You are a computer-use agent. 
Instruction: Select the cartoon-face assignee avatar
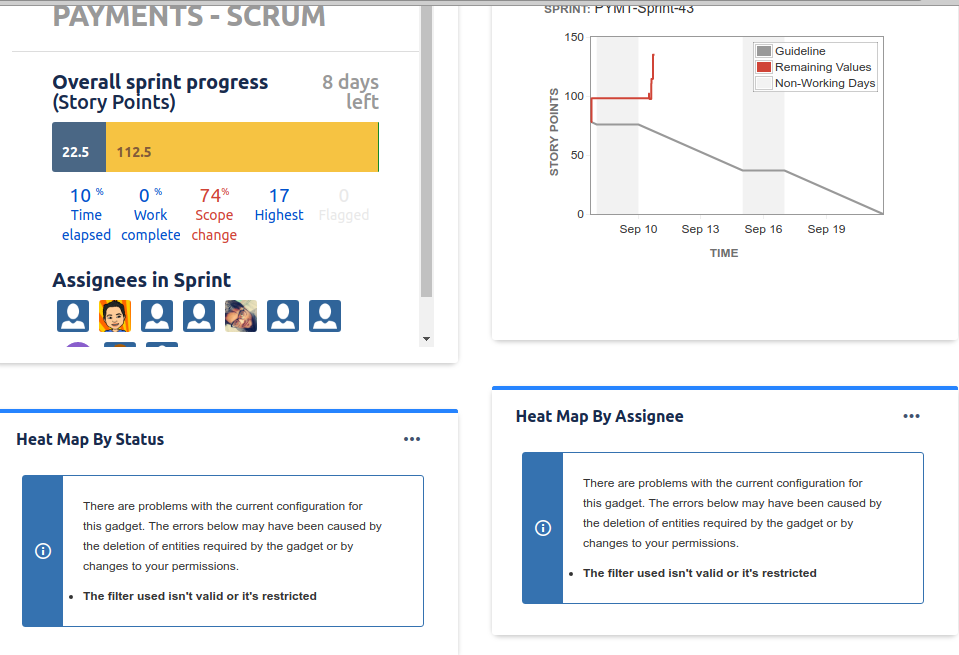tap(115, 316)
